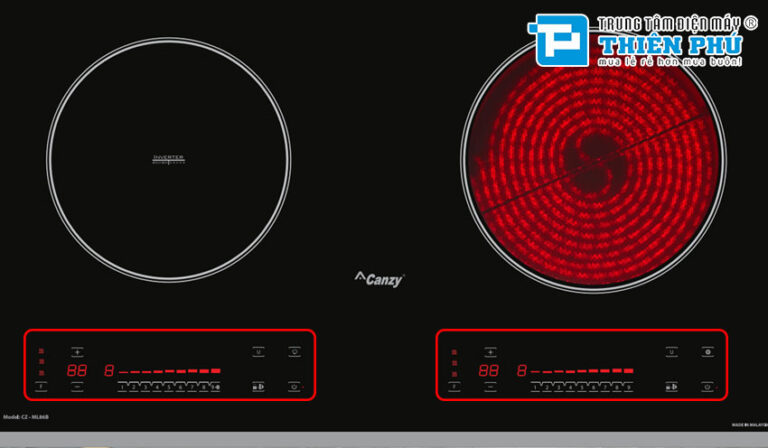This screenshot has width=768, height=448.
Task: Touch the red level bar on the right panel
Action: 582,371
